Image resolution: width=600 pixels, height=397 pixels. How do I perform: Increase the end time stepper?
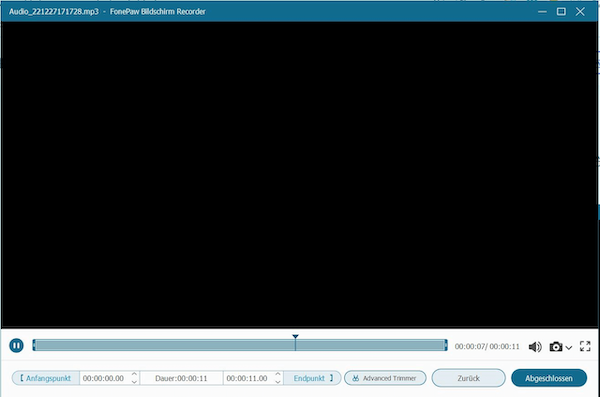coord(278,374)
